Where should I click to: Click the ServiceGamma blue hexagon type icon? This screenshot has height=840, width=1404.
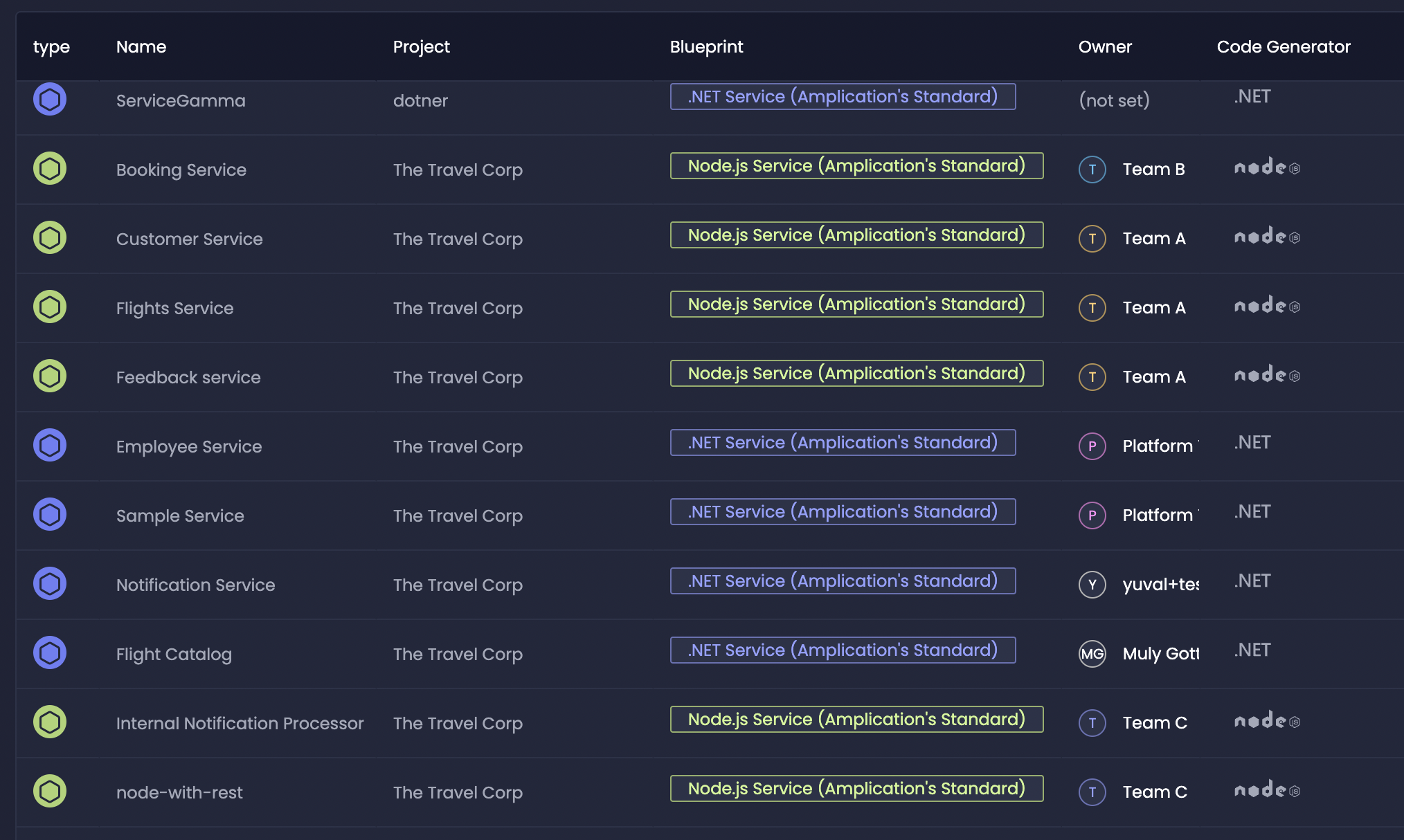[50, 100]
